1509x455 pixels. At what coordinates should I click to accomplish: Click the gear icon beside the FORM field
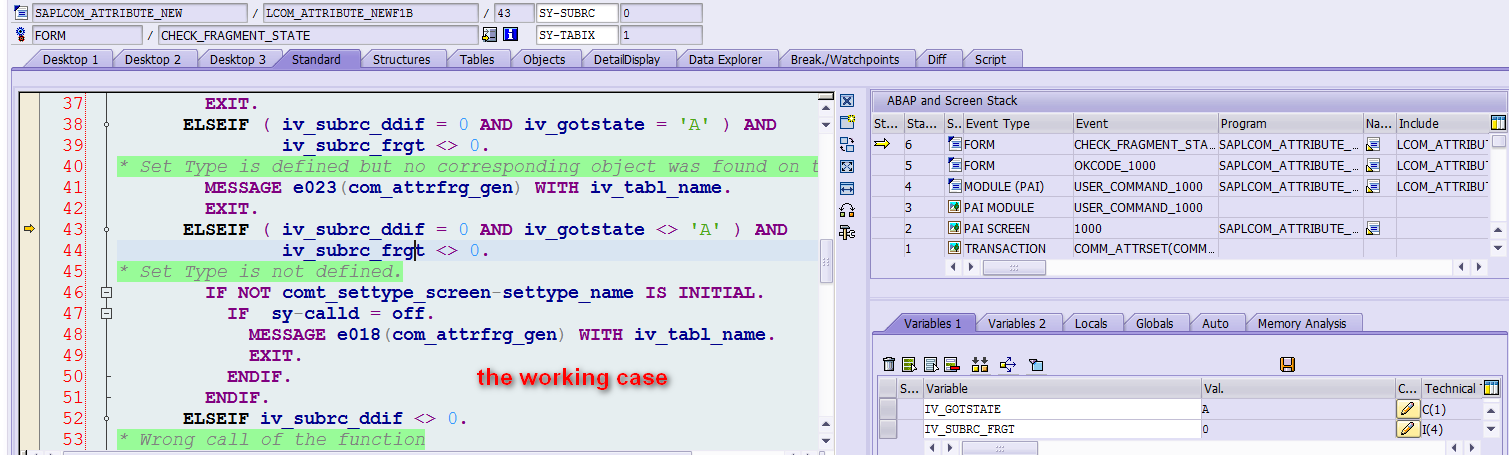[22, 35]
